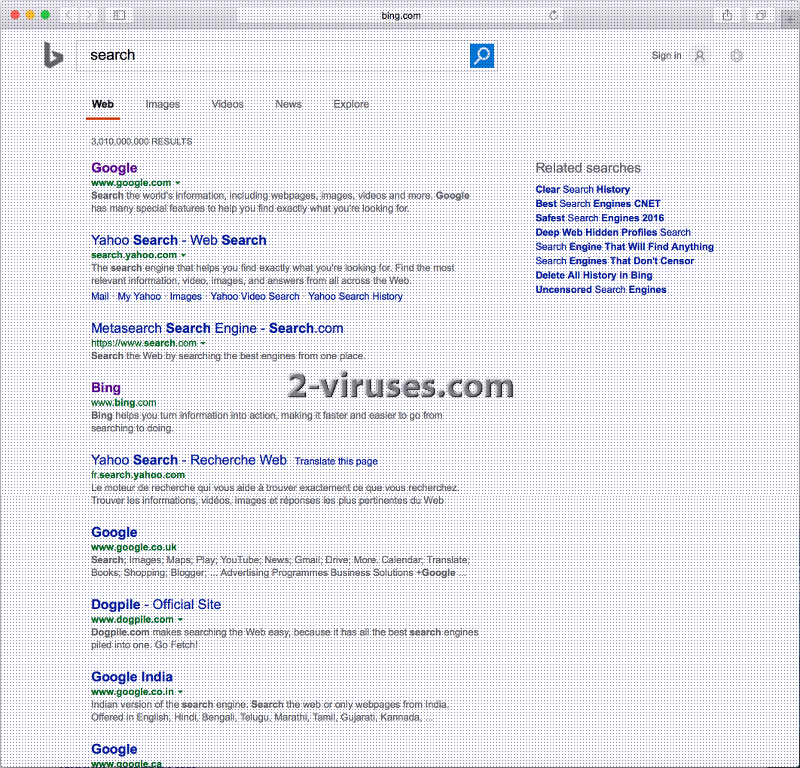Expand dropdown next to https://www.search.com
This screenshot has width=800, height=768.
click(203, 343)
